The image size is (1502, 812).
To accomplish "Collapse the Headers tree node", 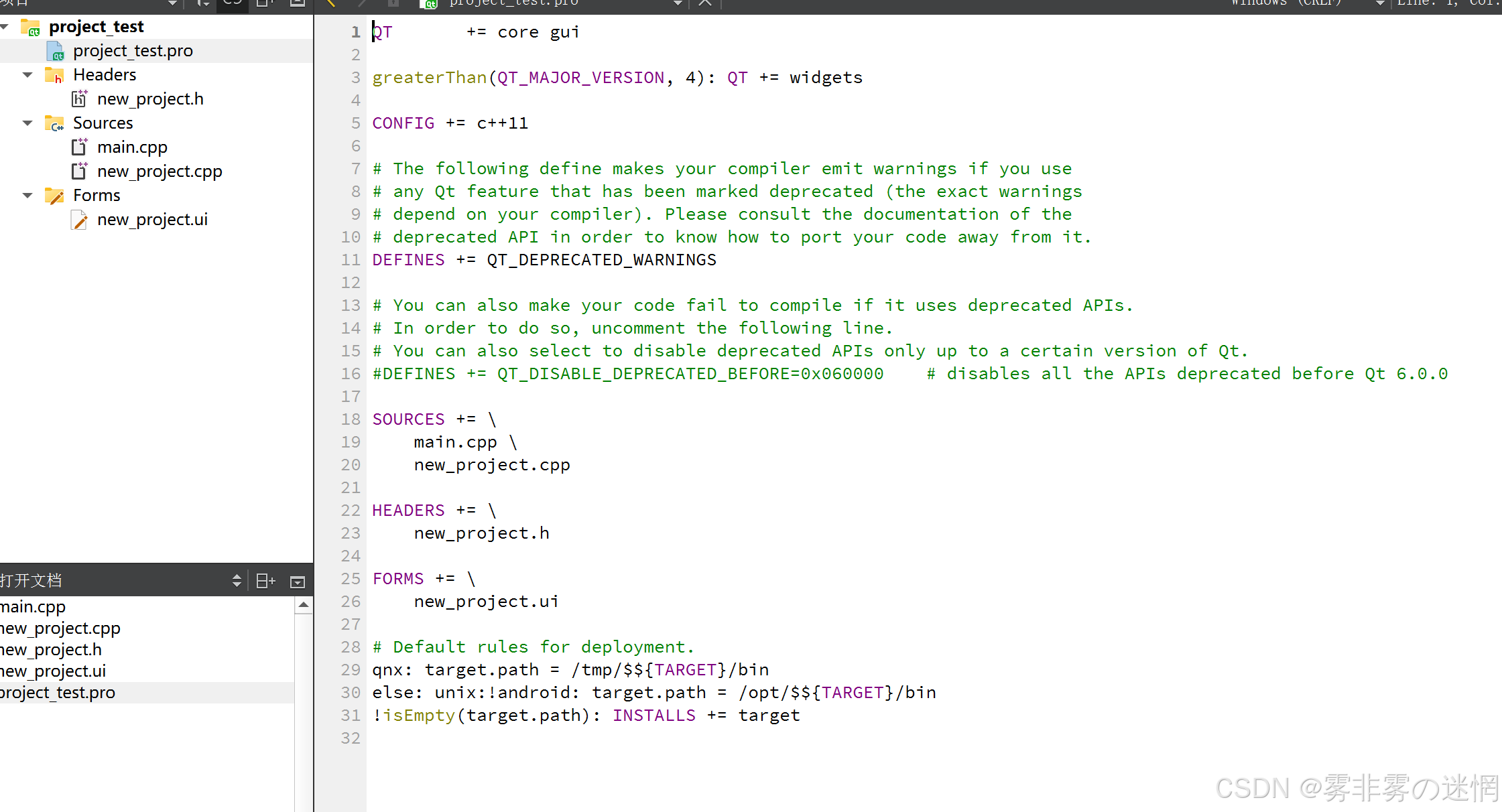I will click(x=27, y=75).
